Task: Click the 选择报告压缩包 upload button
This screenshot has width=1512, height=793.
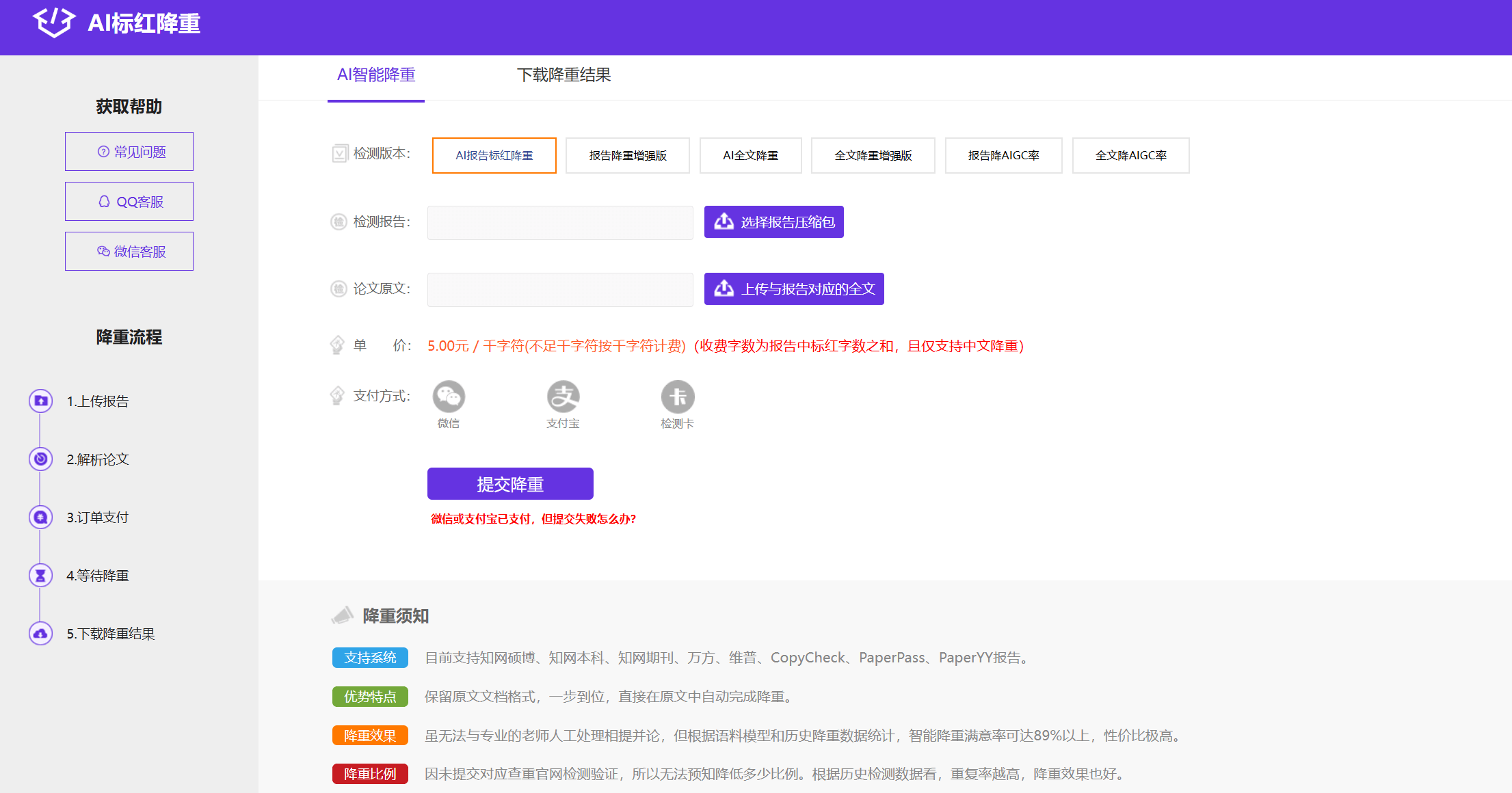Action: [773, 221]
